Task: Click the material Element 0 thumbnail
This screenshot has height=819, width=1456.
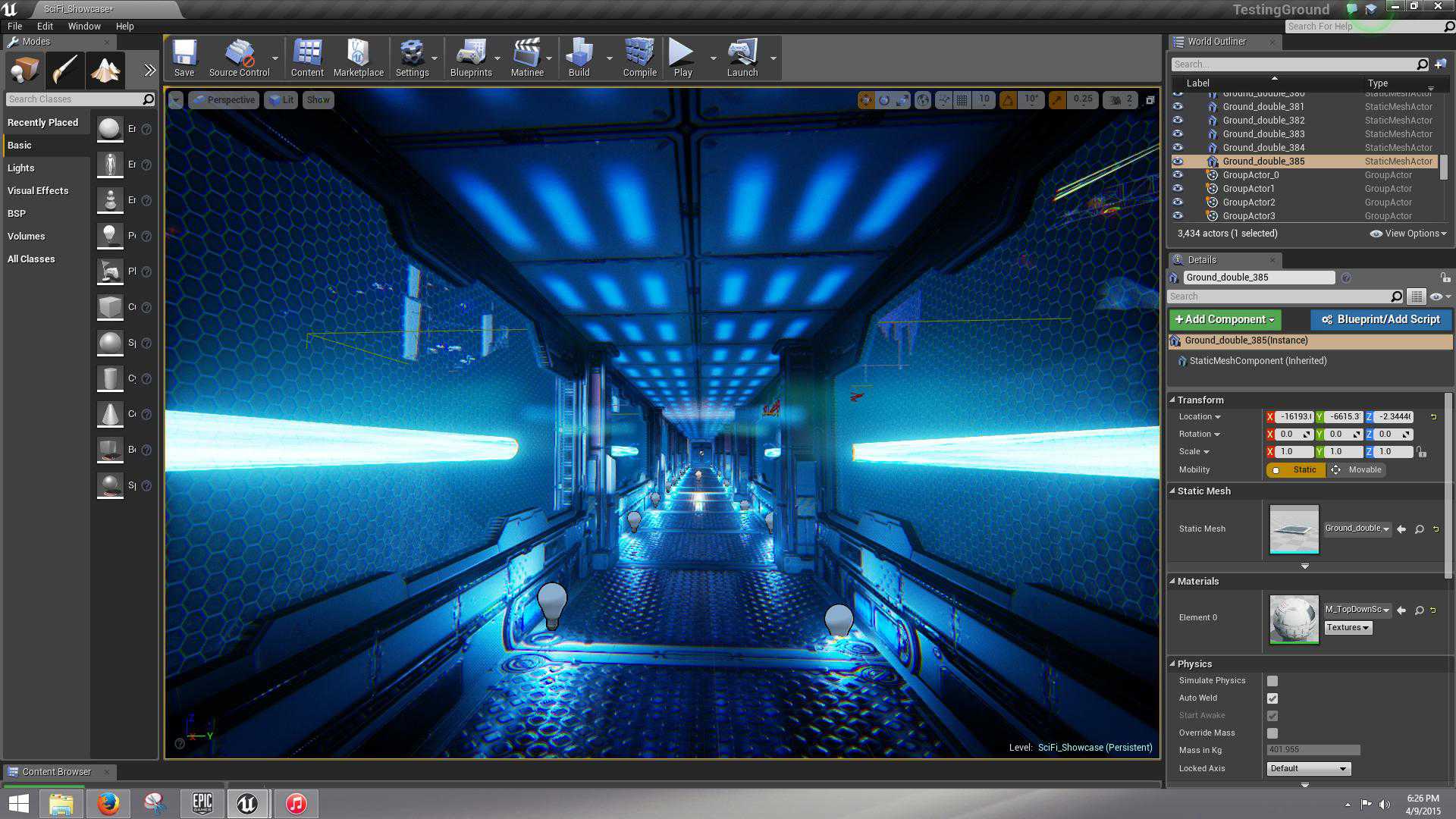Action: pyautogui.click(x=1294, y=619)
